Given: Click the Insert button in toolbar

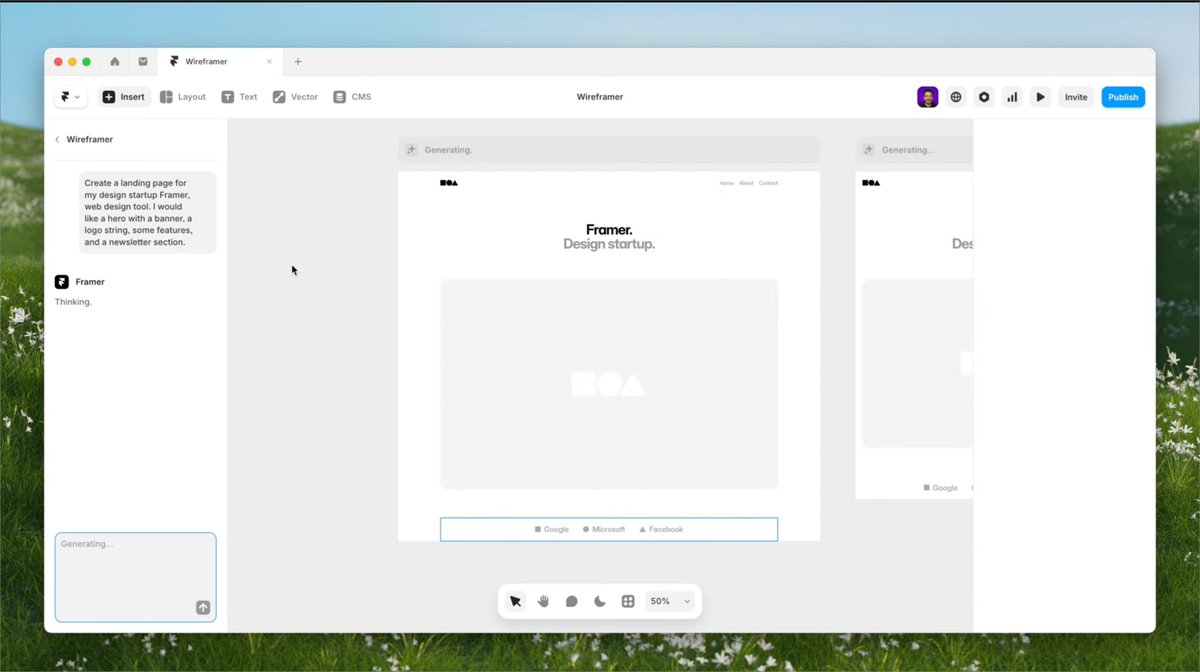Looking at the screenshot, I should pyautogui.click(x=124, y=97).
